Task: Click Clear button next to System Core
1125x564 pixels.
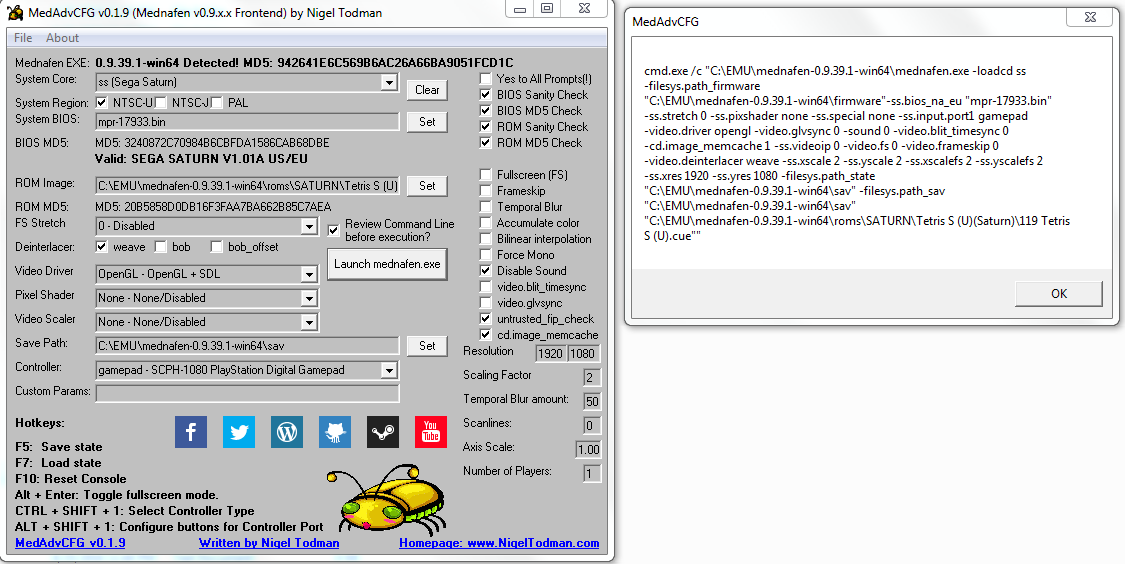Action: tap(427, 90)
